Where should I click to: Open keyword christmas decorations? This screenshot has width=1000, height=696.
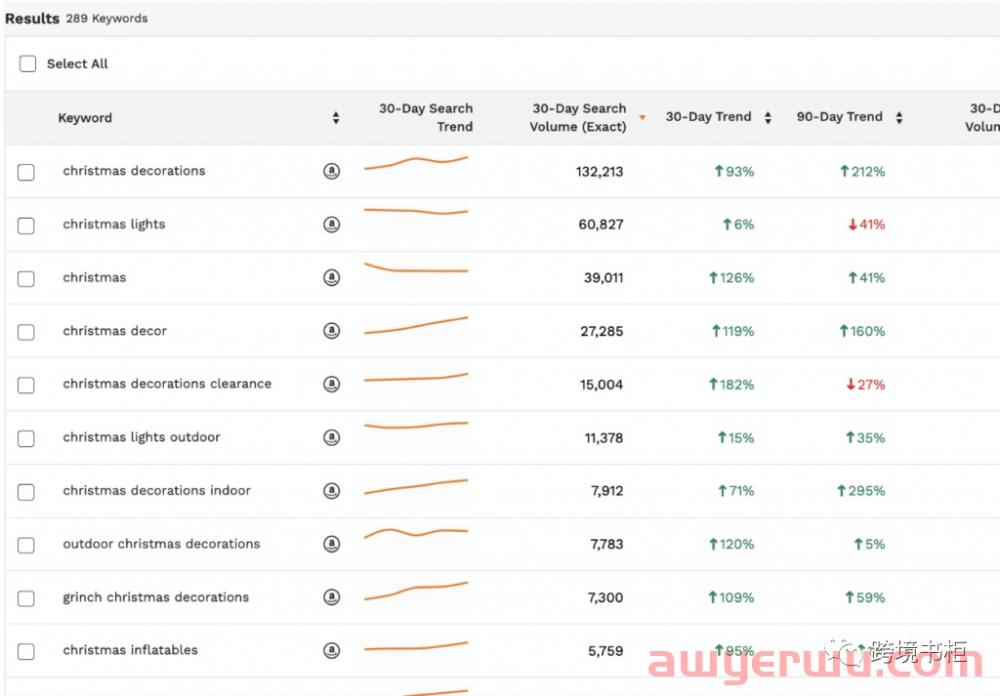pos(134,171)
